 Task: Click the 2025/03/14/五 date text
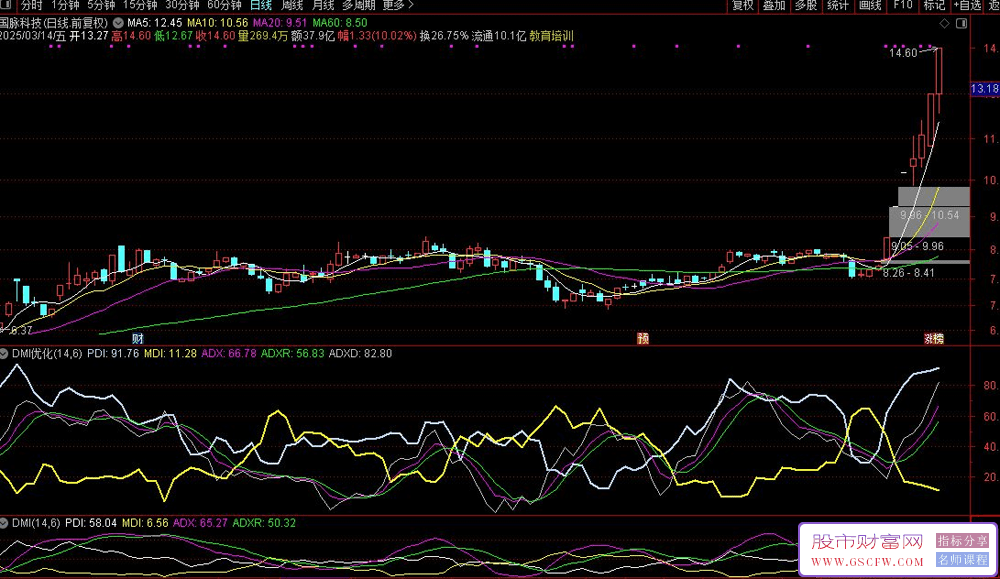pos(33,36)
